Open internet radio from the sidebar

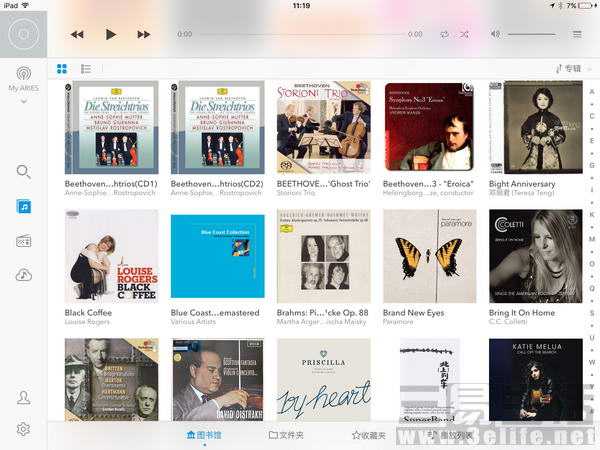pyautogui.click(x=24, y=241)
